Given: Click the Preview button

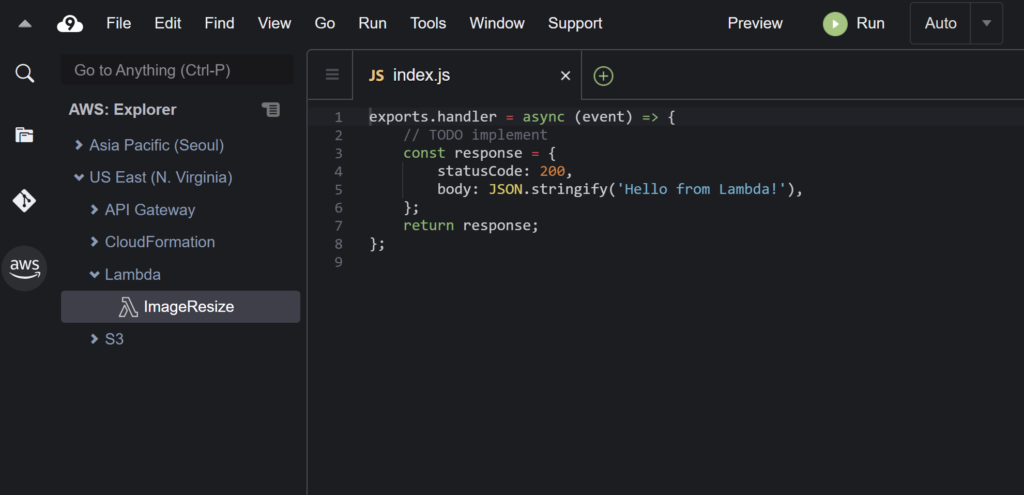Looking at the screenshot, I should pyautogui.click(x=755, y=23).
